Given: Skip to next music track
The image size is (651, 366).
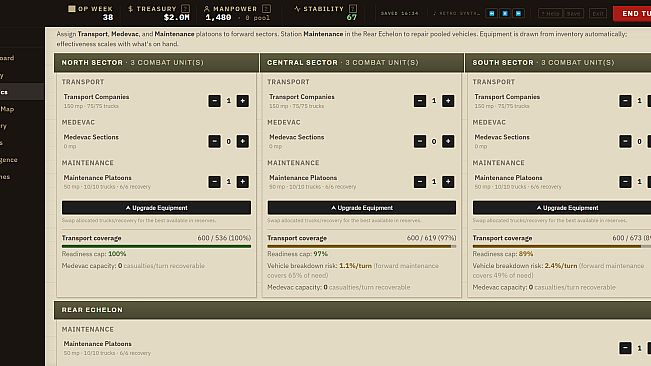Looking at the screenshot, I should coord(518,13).
